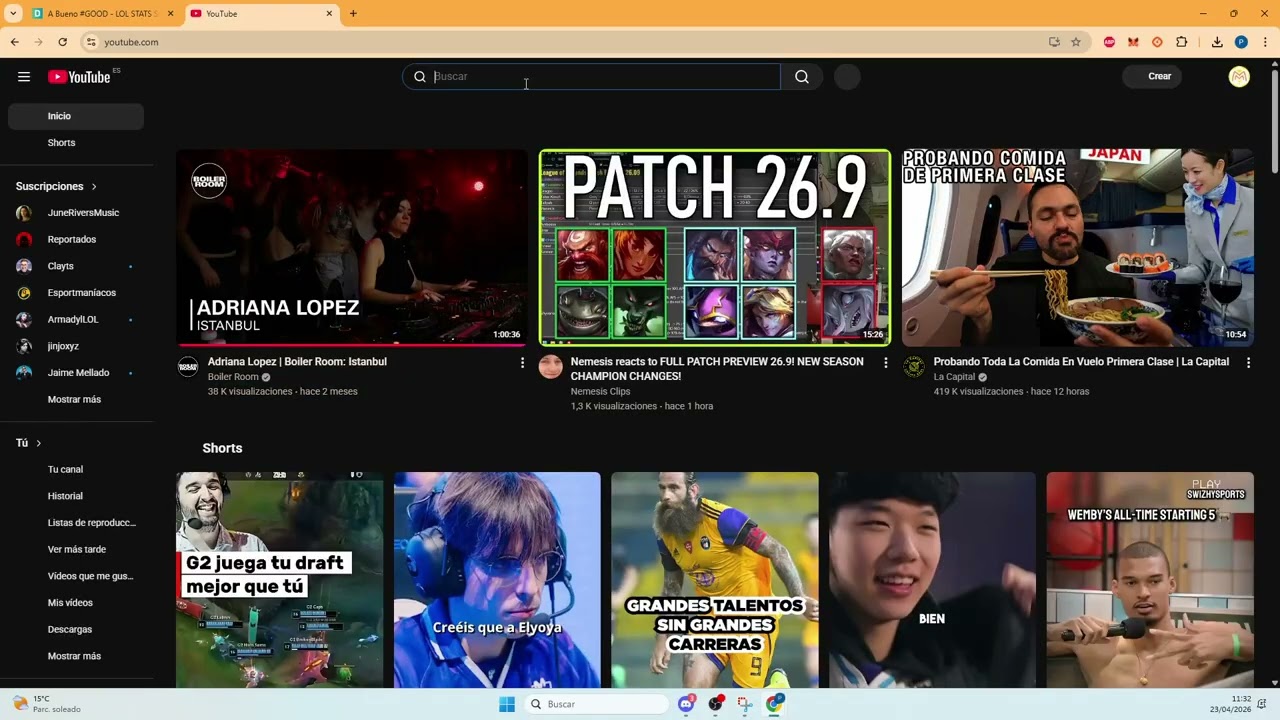Play the Probando Comida de Primera Clase thumbnail
The width and height of the screenshot is (1280, 720).
click(x=1078, y=248)
